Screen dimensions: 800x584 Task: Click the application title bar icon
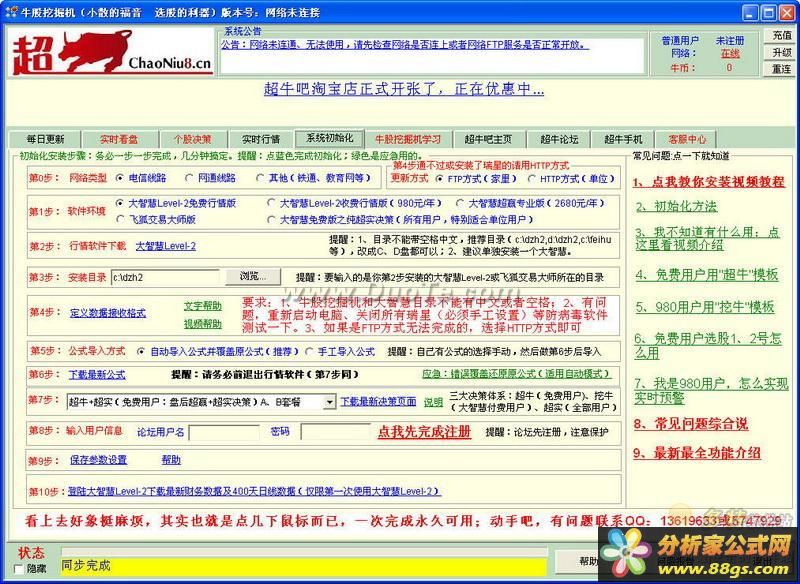point(11,12)
